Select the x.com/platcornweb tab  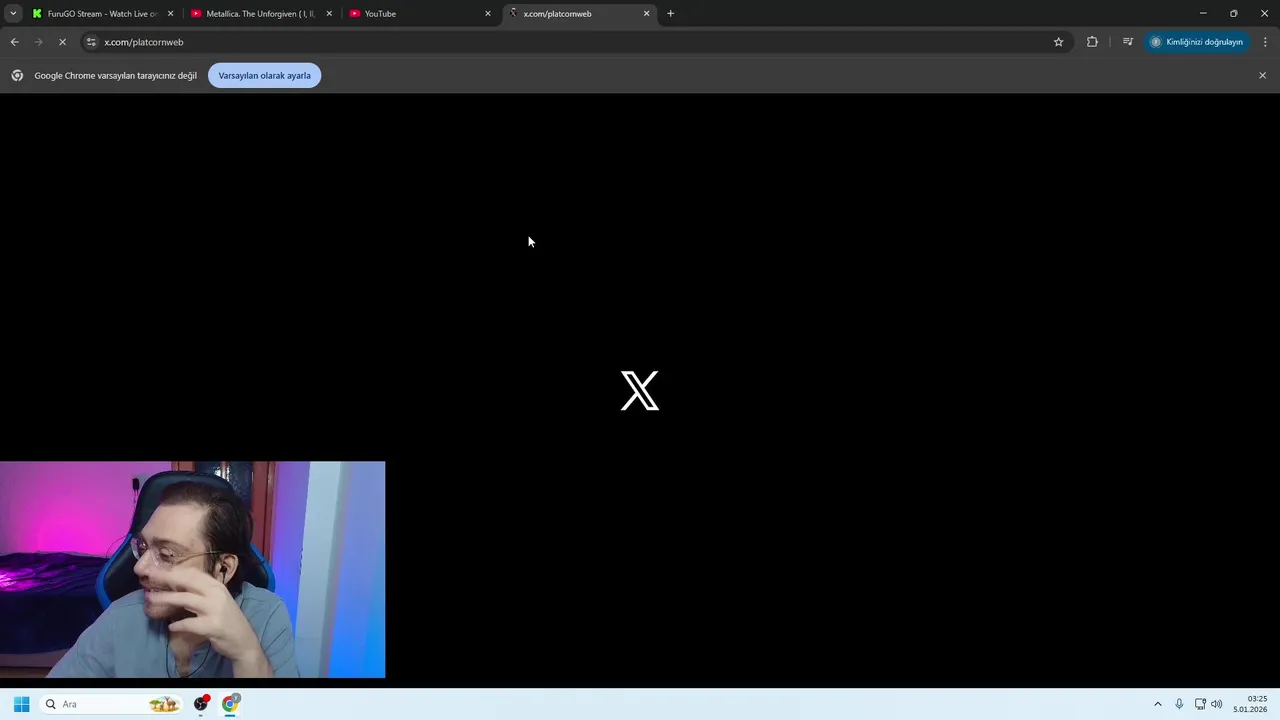coord(579,14)
